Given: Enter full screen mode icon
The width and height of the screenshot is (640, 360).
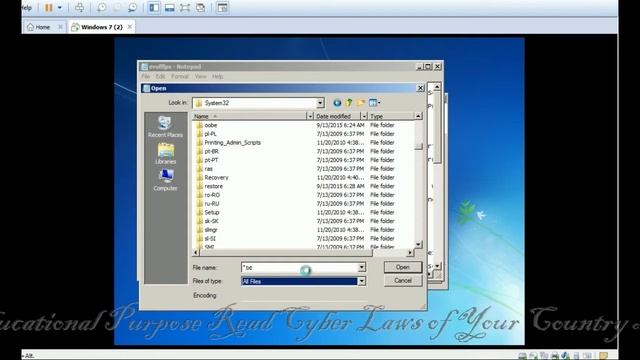Looking at the screenshot, I should 185,8.
